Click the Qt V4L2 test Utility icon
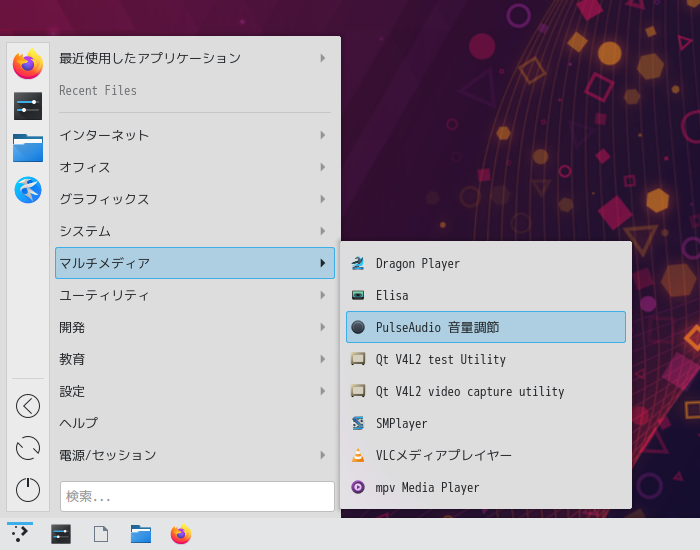Image resolution: width=700 pixels, height=550 pixels. pyautogui.click(x=358, y=359)
